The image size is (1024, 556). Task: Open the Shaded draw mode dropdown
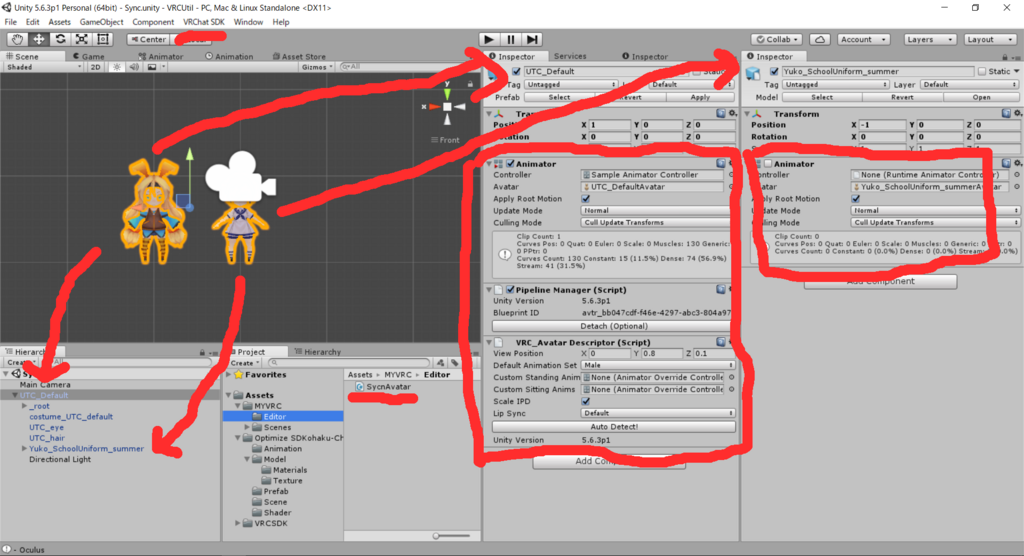[x=43, y=67]
